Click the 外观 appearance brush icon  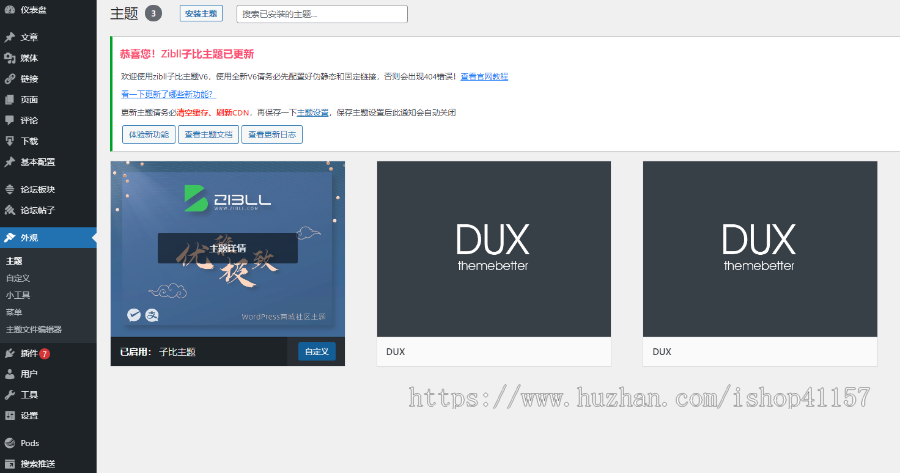tap(10, 238)
